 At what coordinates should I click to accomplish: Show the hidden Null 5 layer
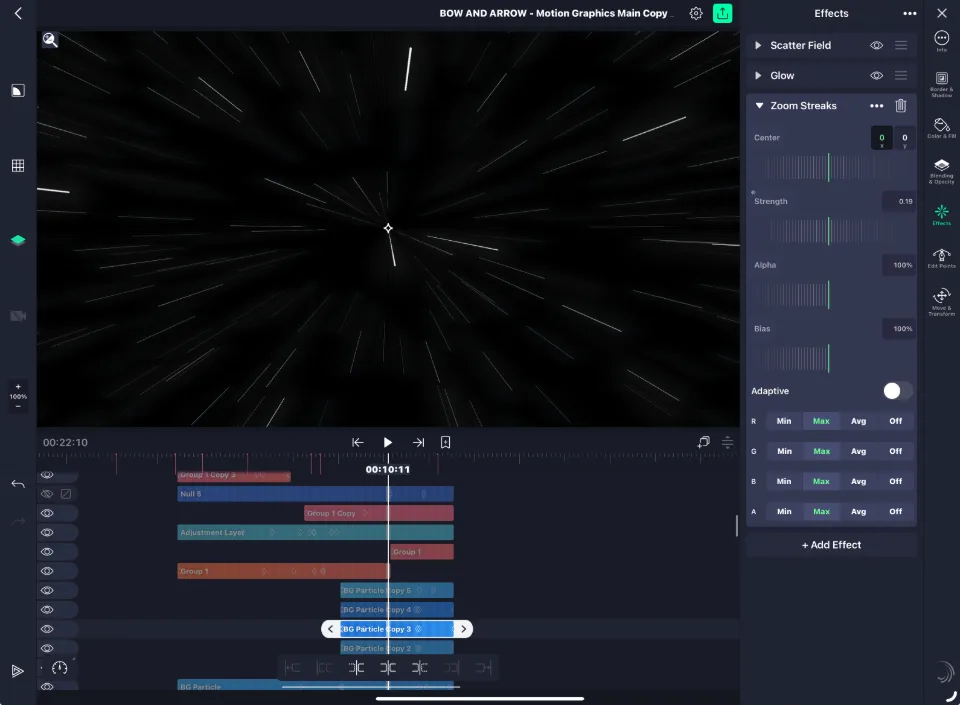click(x=47, y=494)
